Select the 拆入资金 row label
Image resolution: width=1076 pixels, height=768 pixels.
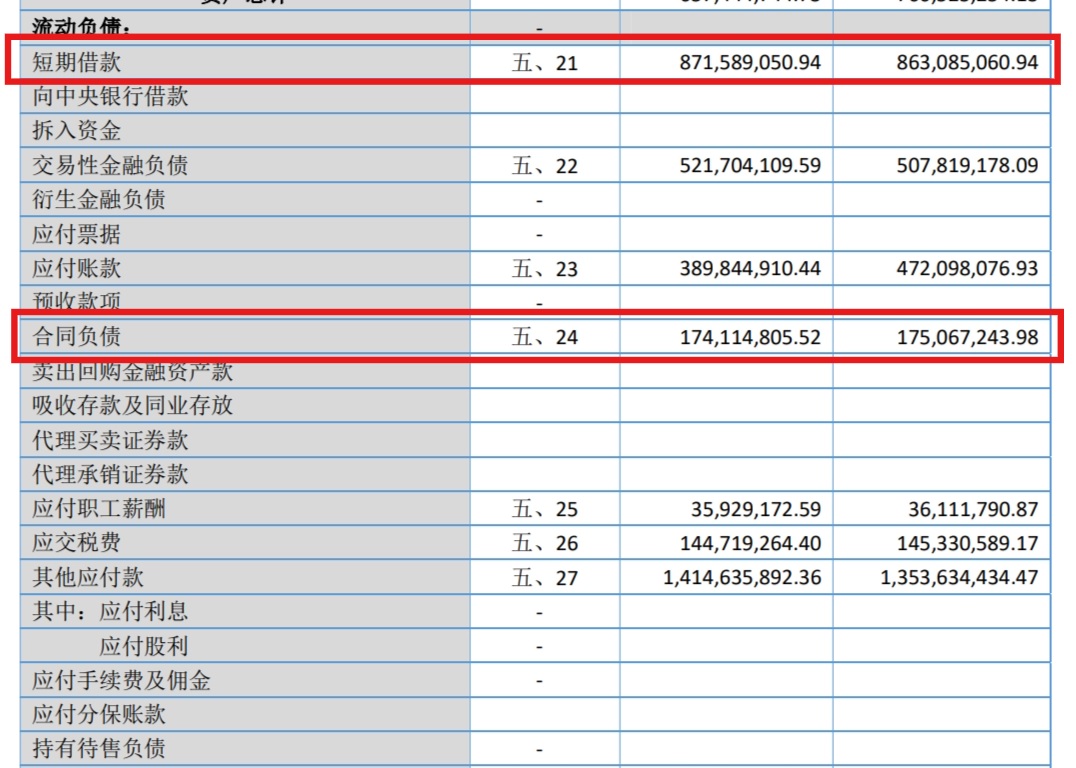coord(76,130)
